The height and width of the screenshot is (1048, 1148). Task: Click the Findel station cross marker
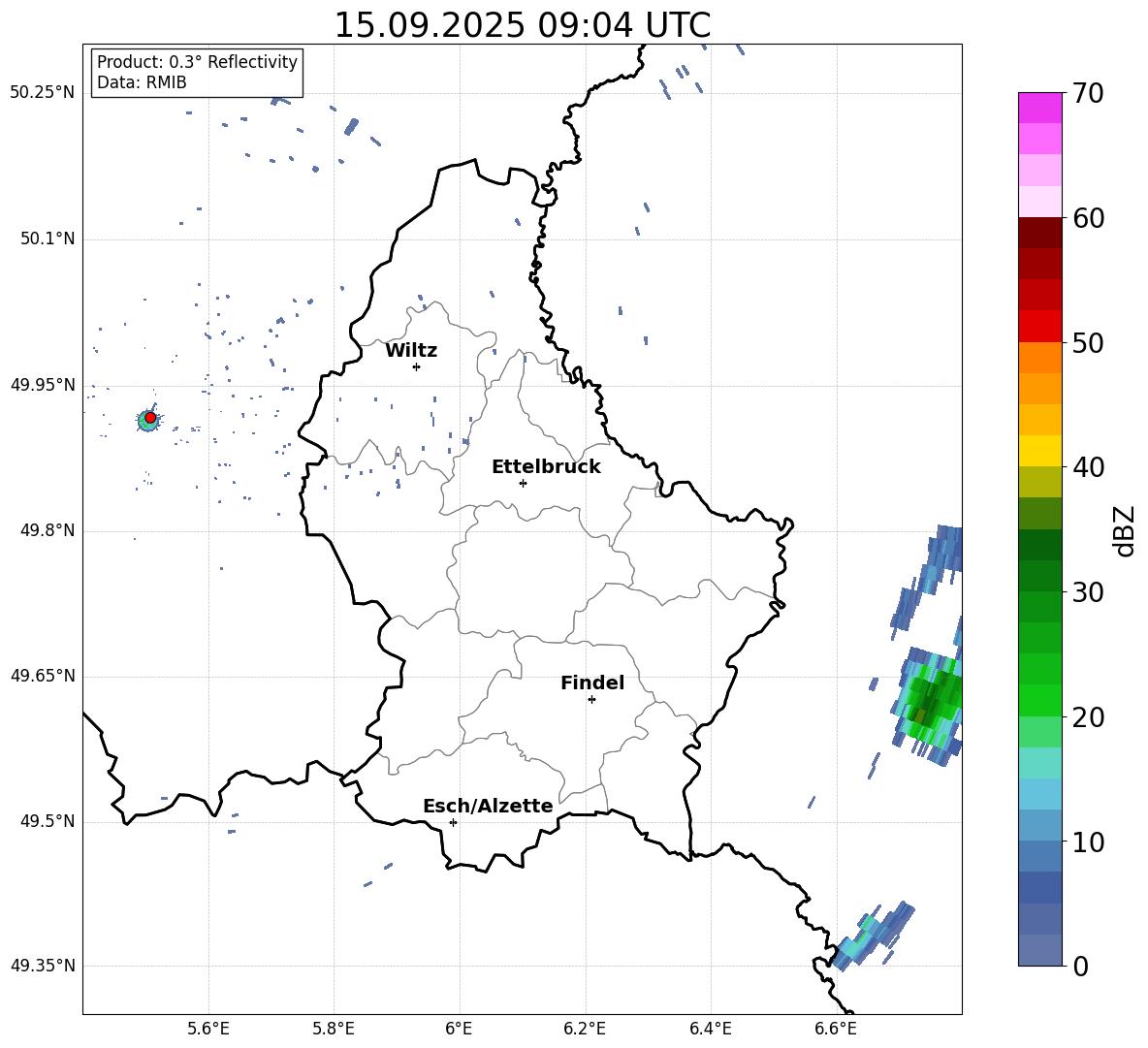click(591, 699)
